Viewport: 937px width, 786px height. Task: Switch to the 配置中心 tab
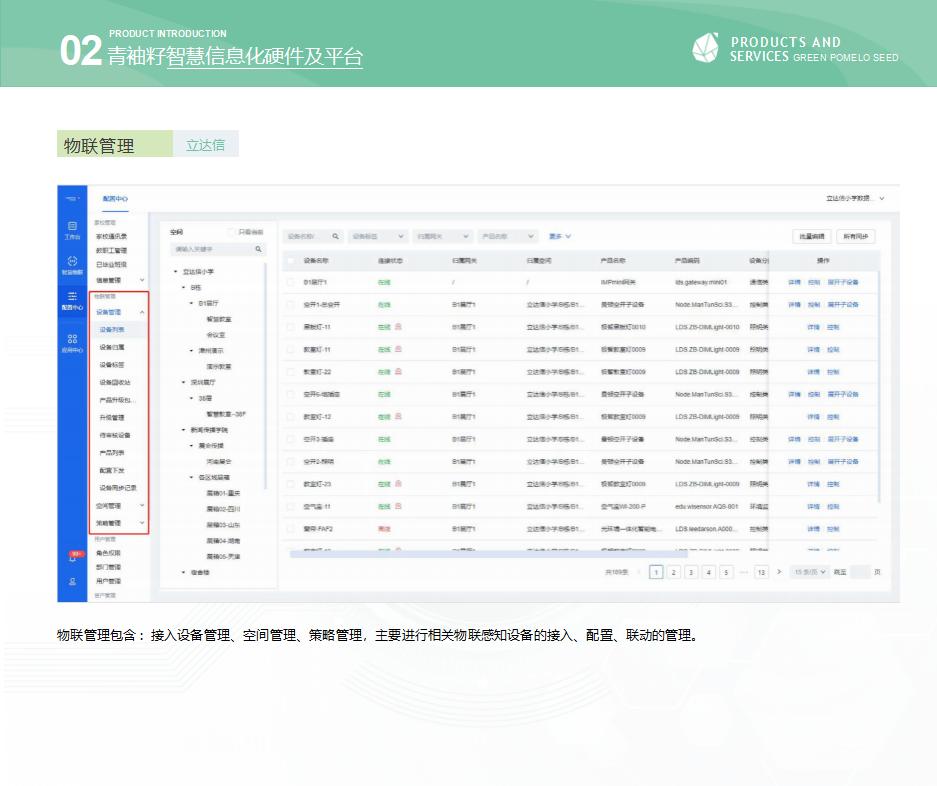(x=116, y=198)
